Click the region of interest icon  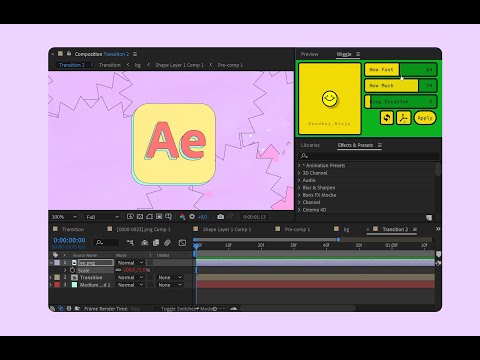[x=159, y=217]
